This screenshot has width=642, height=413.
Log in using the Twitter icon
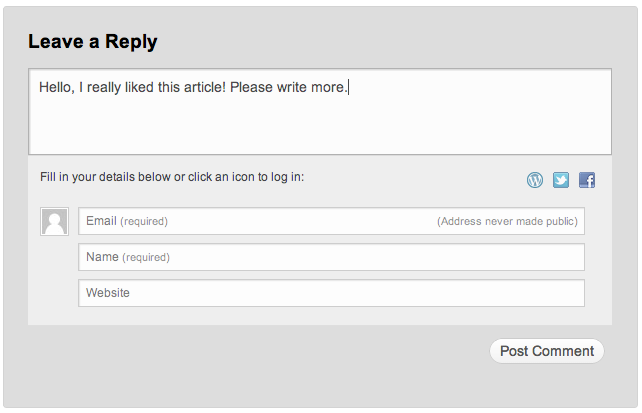(x=561, y=180)
